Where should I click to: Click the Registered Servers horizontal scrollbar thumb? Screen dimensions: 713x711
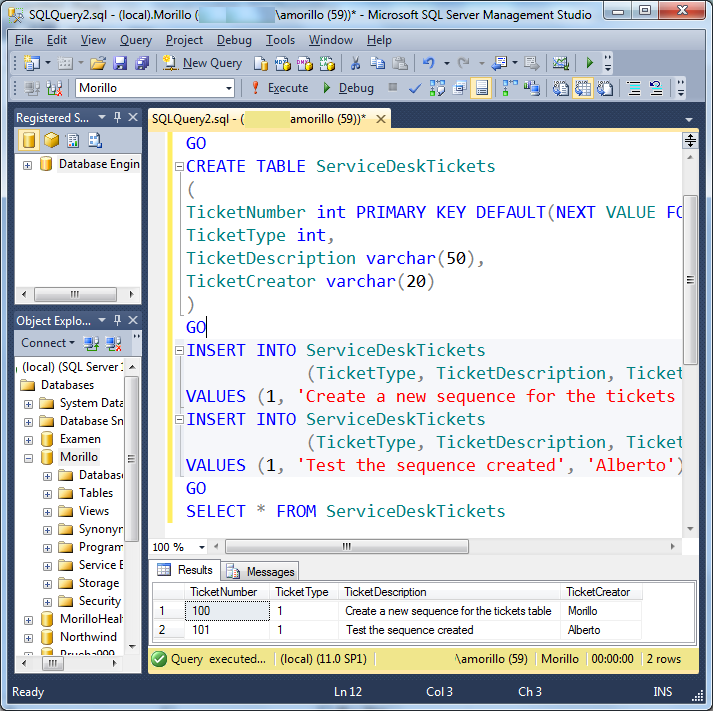coord(75,294)
